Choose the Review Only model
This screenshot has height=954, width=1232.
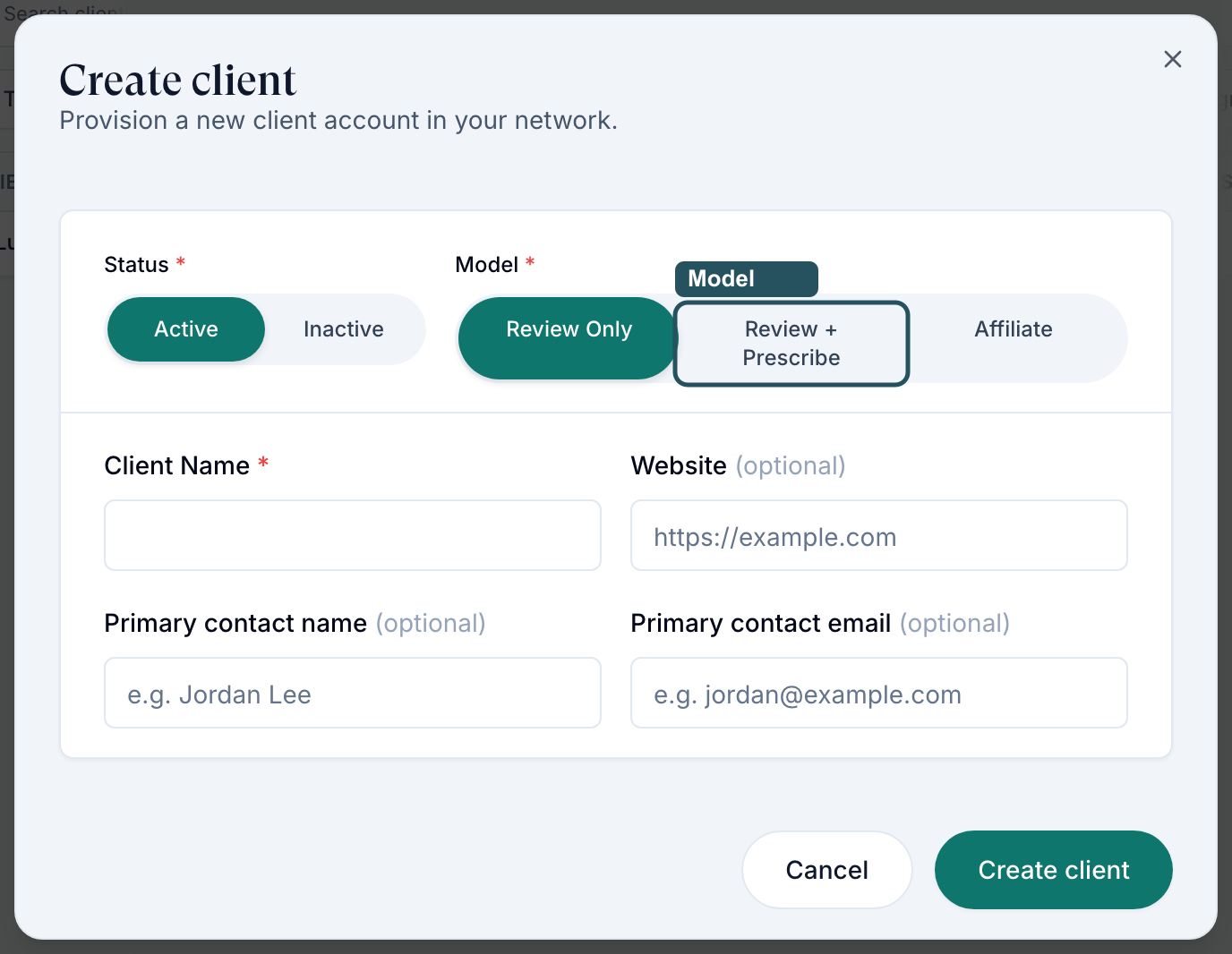pos(569,338)
